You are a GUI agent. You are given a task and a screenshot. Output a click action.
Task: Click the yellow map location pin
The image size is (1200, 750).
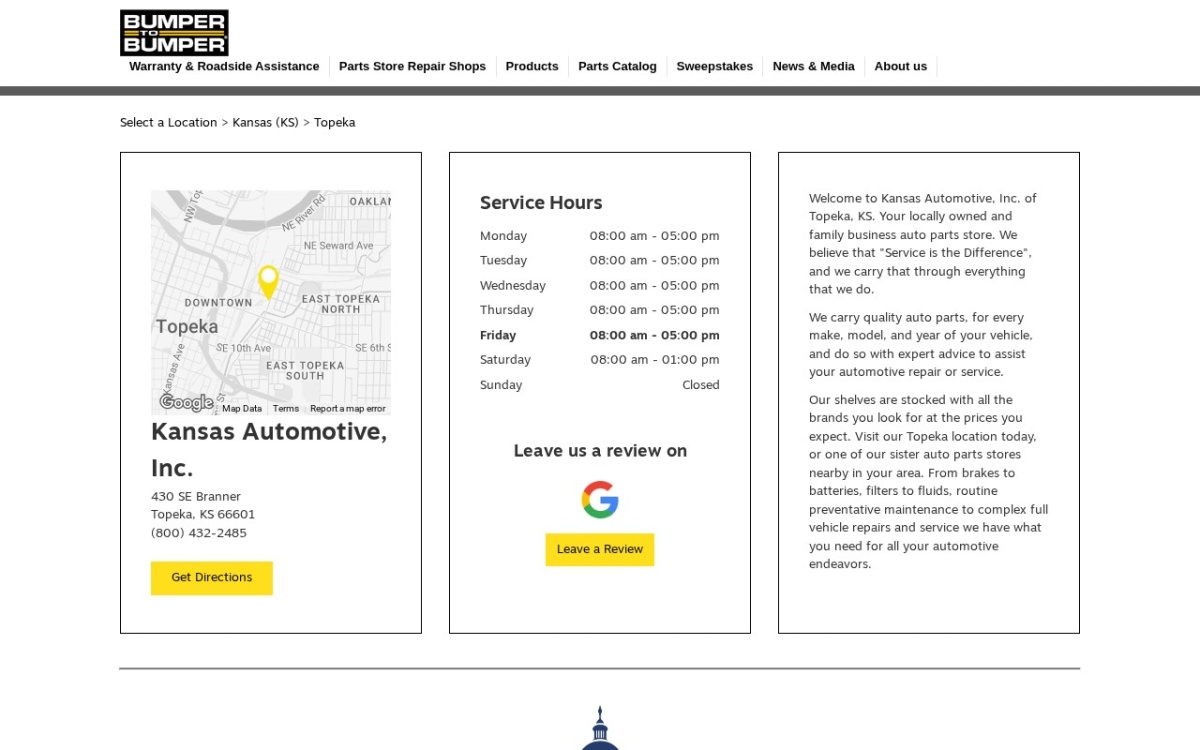[268, 282]
